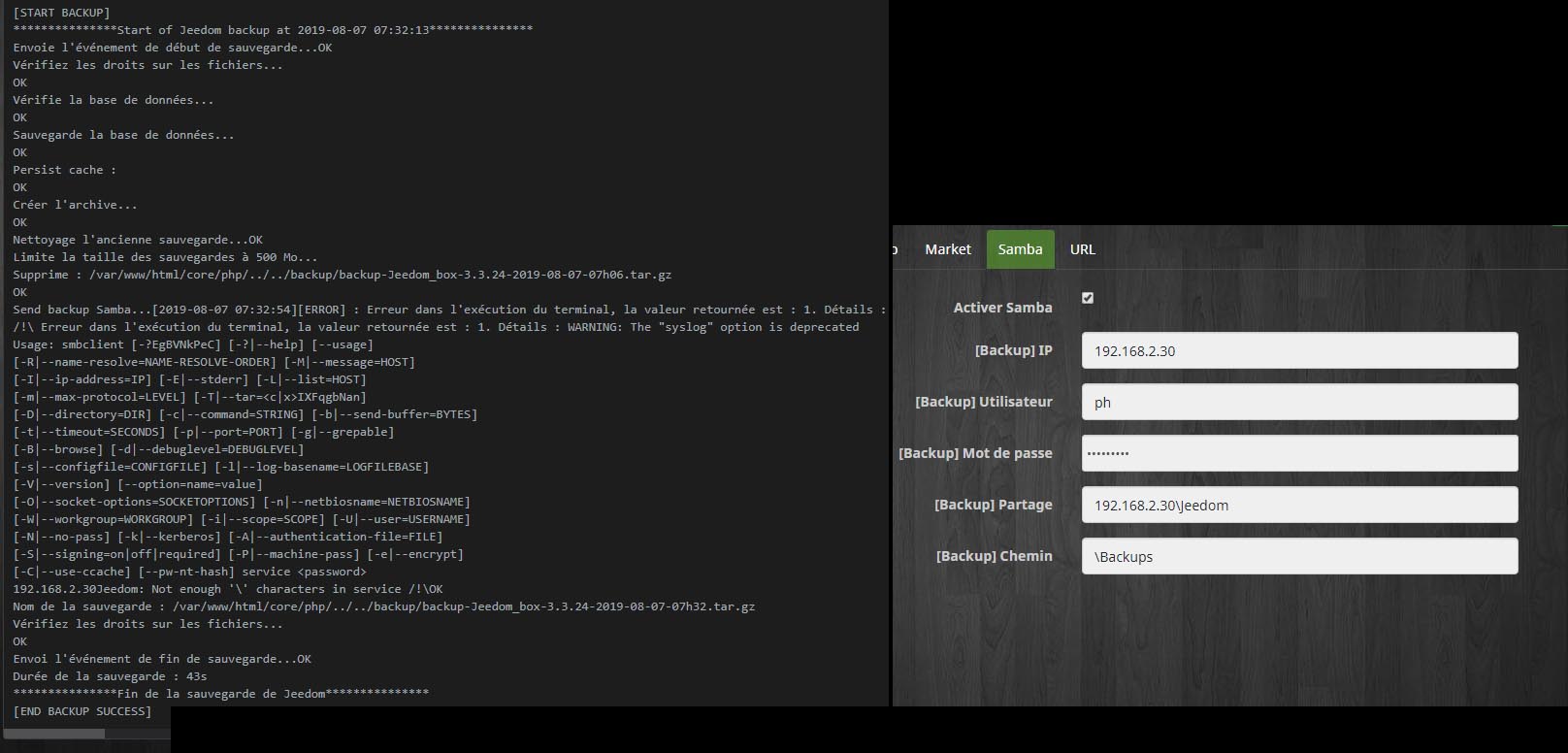Switch to the URL tab
This screenshot has width=1568, height=753.
[1082, 249]
